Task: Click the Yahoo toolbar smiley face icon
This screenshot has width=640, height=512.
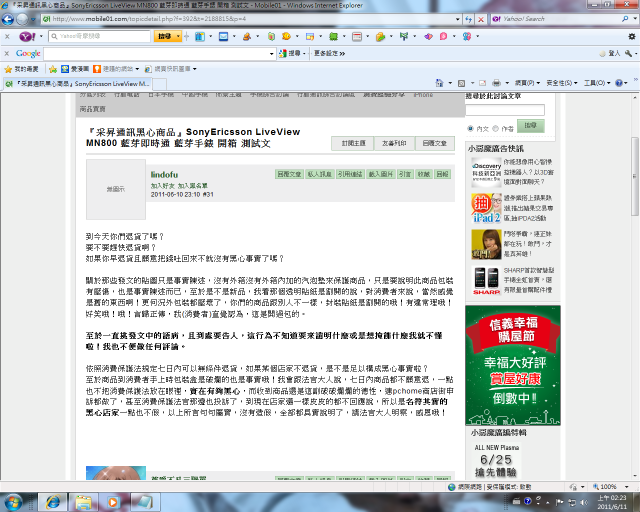Action: coord(287,36)
